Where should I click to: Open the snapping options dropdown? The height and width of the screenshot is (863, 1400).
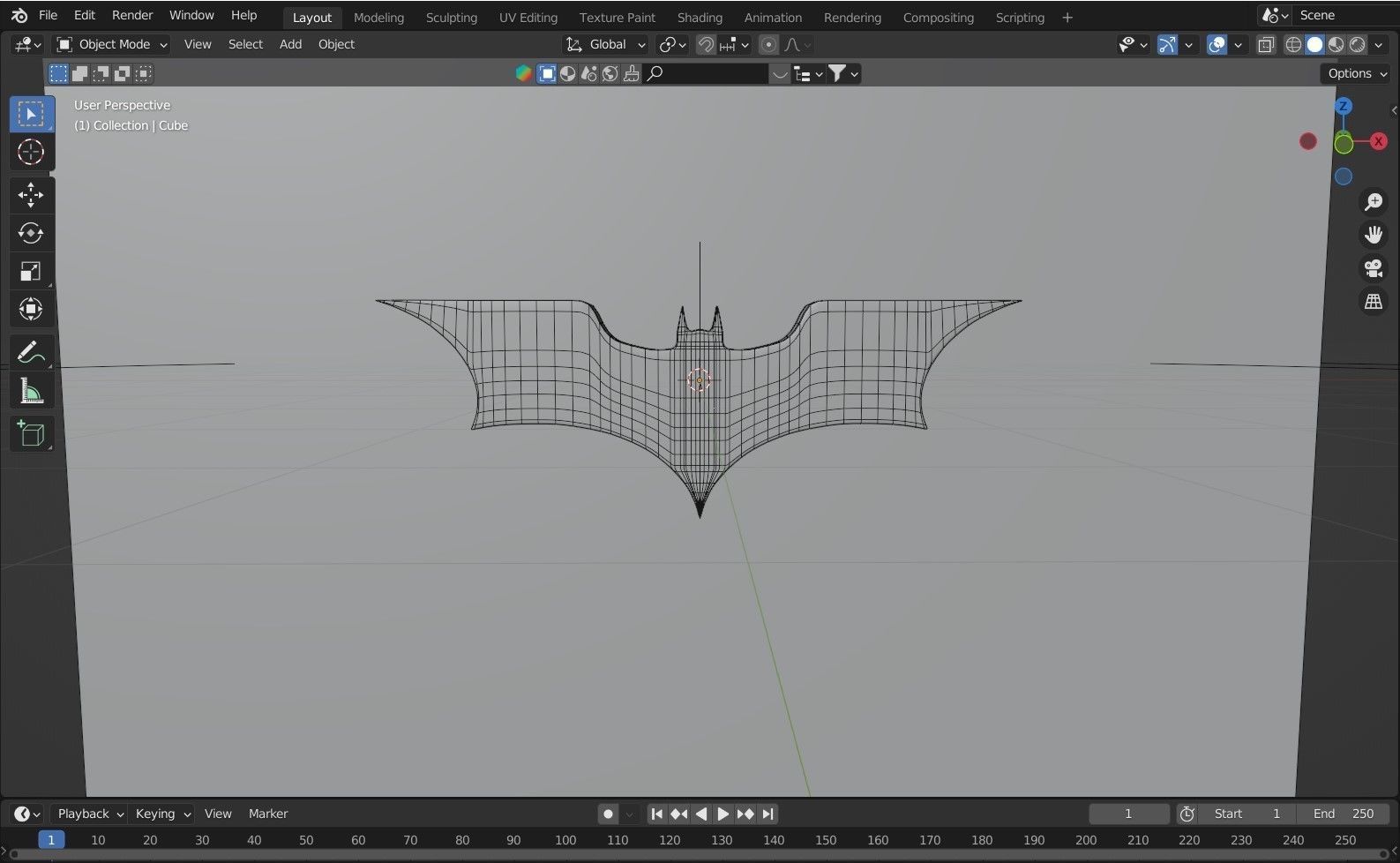[x=735, y=44]
